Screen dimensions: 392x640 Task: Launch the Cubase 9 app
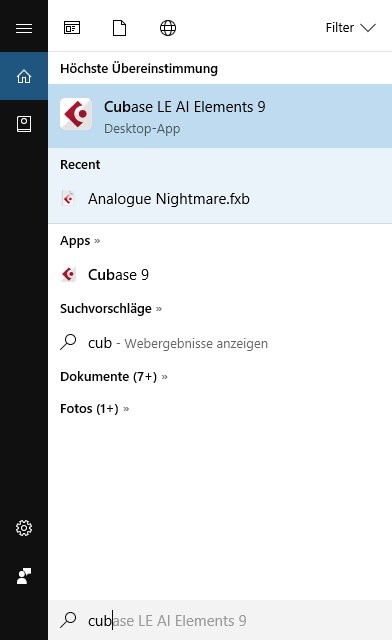[x=220, y=275]
